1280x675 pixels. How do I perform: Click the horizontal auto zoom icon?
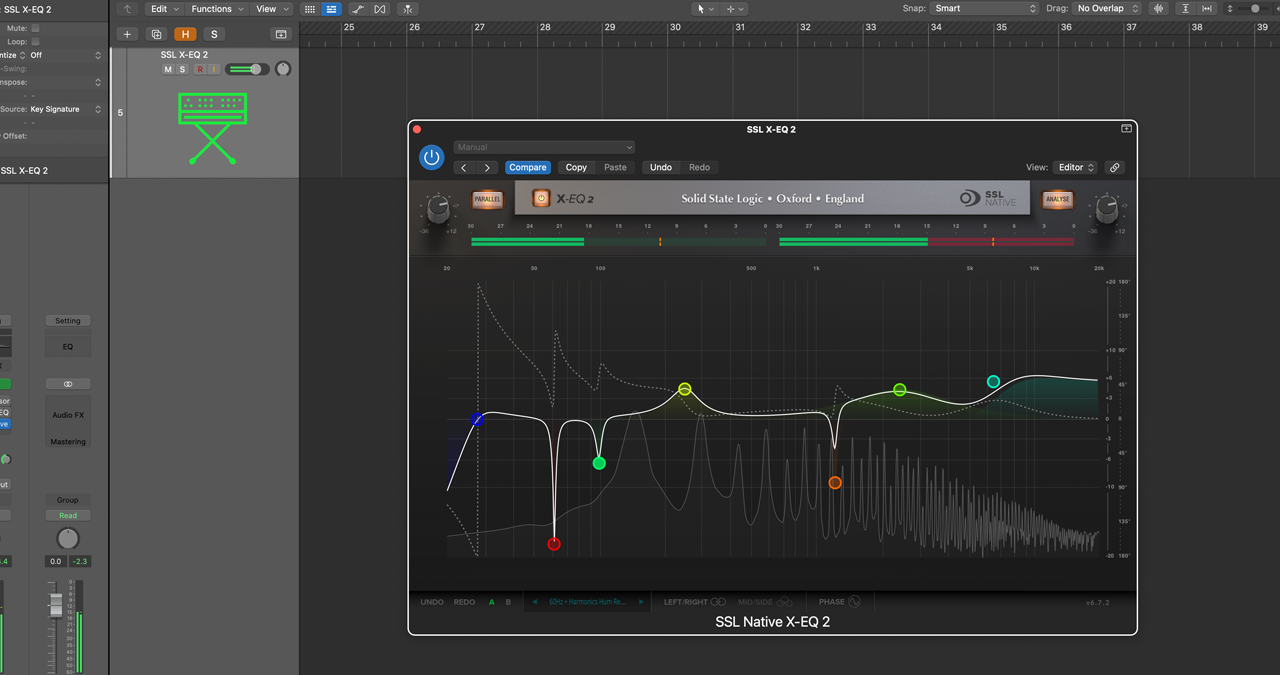click(1207, 9)
